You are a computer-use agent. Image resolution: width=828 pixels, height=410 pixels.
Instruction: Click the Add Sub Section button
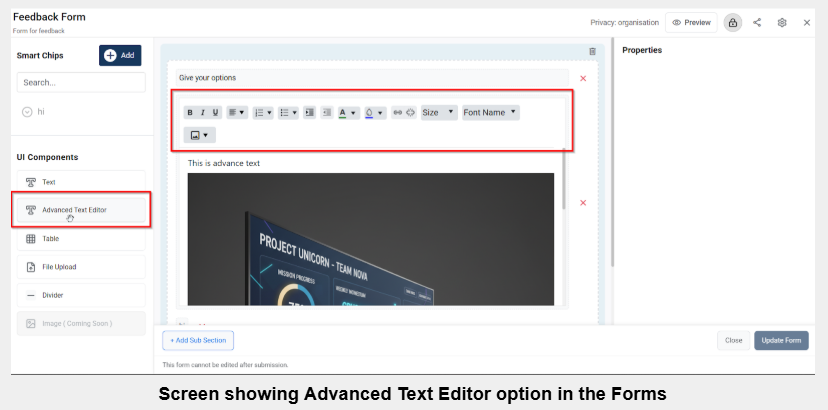click(x=198, y=340)
